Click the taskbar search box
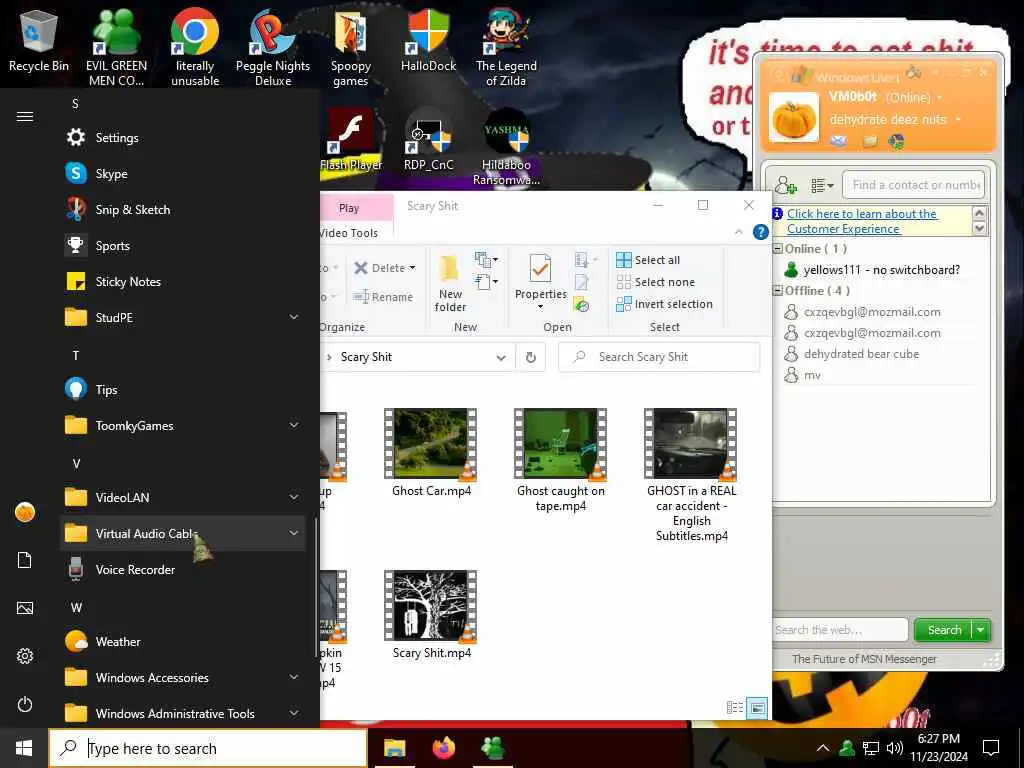The height and width of the screenshot is (768, 1024). click(208, 748)
